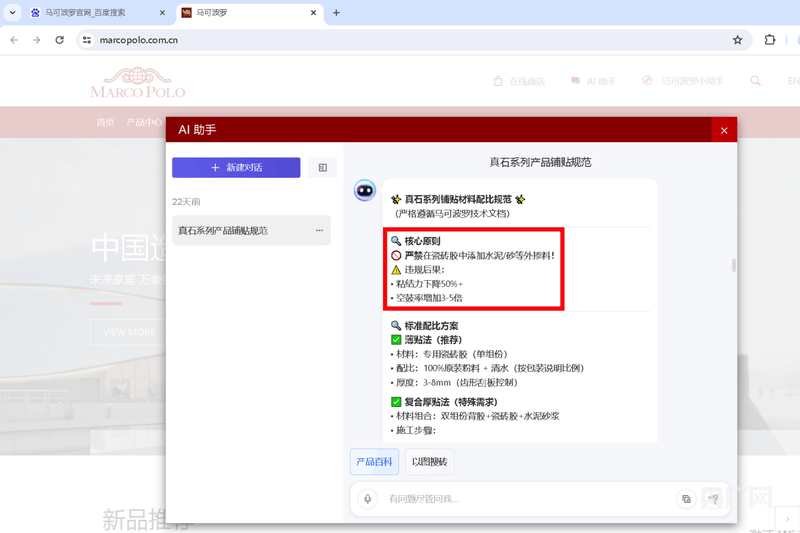This screenshot has height=533, width=800.
Task: Reload the page with the refresh icon
Action: coord(60,40)
